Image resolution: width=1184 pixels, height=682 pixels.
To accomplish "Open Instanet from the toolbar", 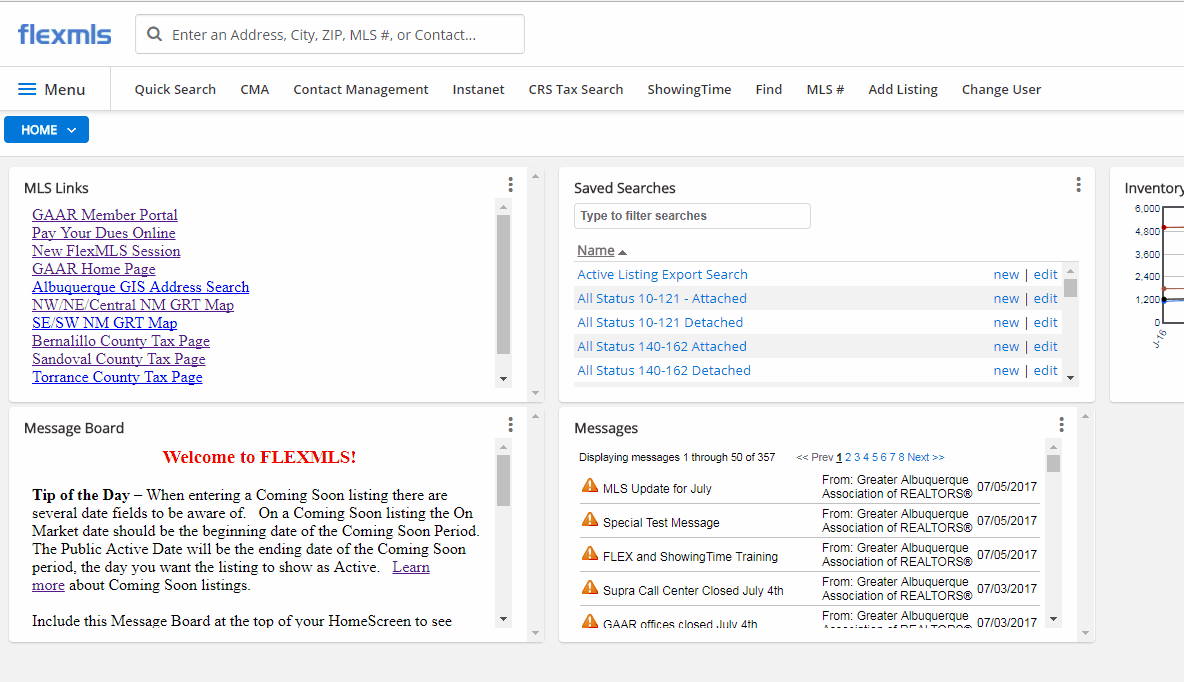I will point(478,89).
